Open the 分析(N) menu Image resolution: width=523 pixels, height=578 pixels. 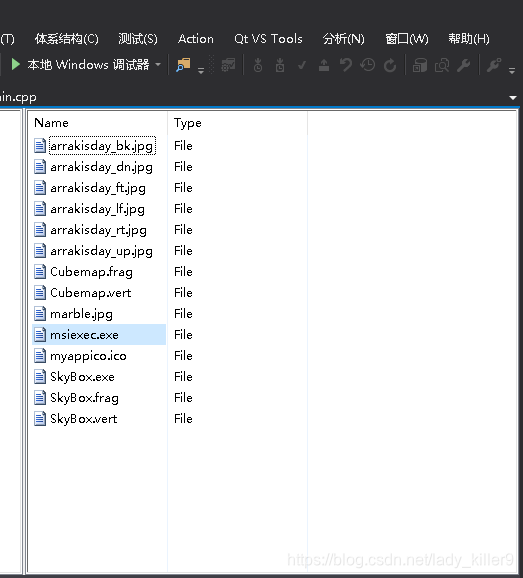344,39
